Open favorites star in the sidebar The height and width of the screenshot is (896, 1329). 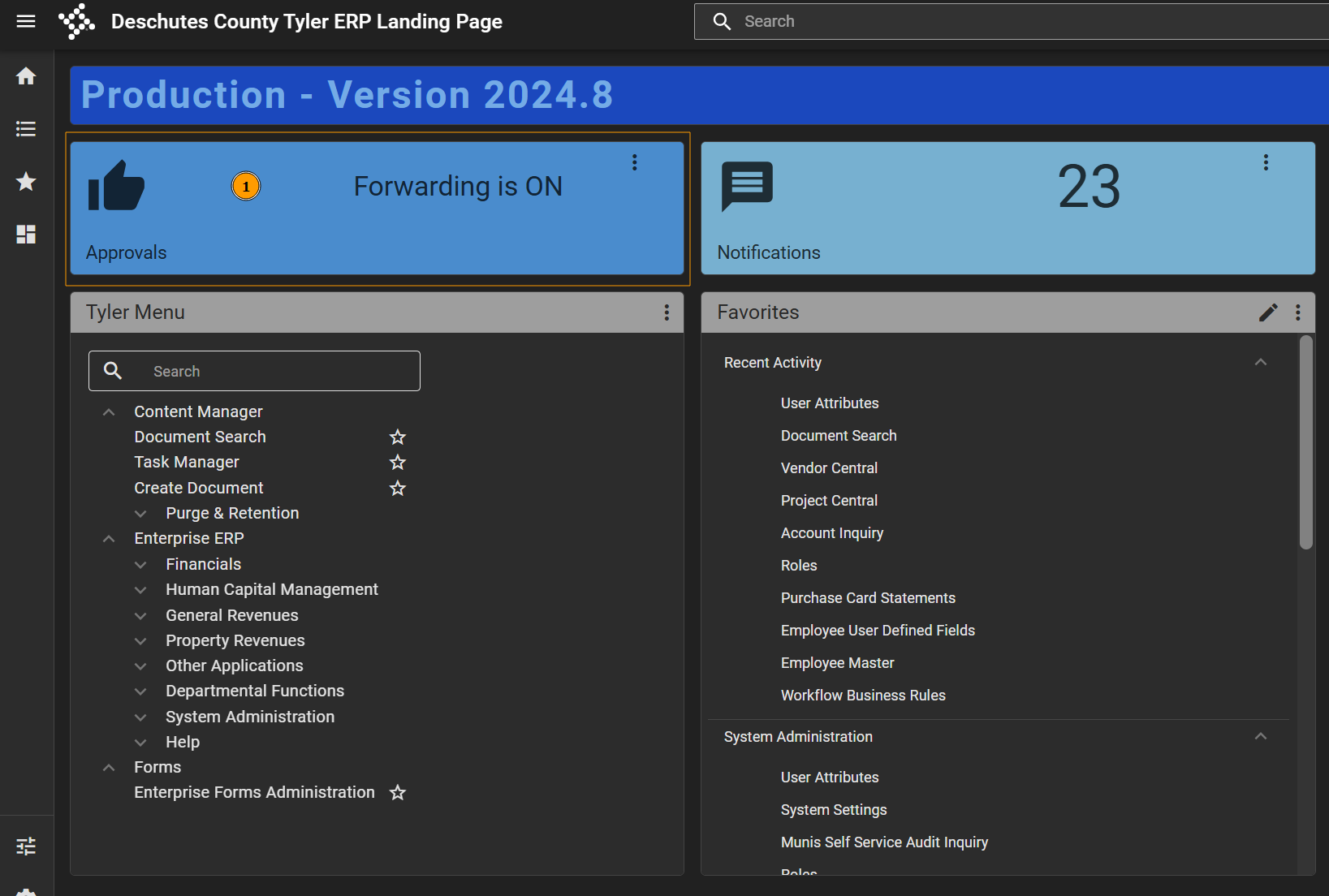click(x=26, y=182)
